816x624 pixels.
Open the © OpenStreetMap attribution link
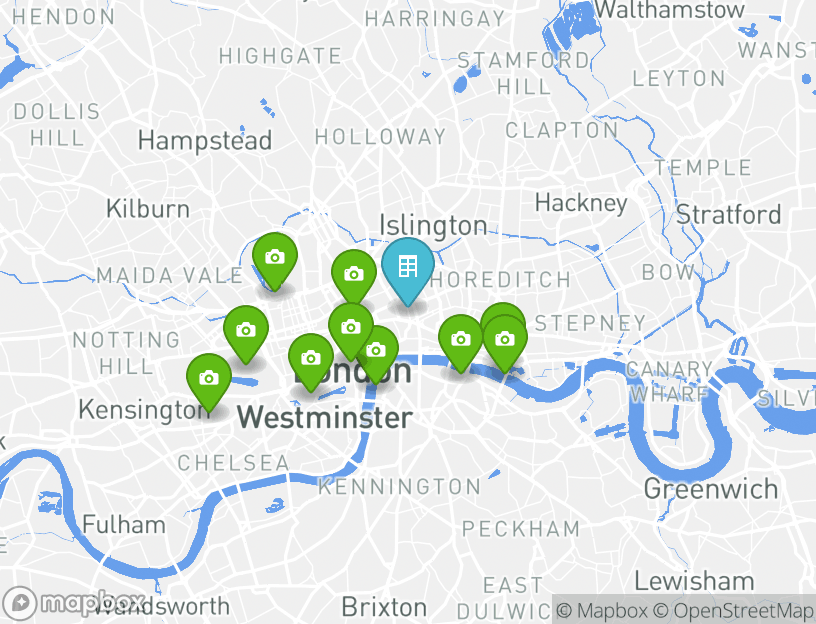click(733, 610)
